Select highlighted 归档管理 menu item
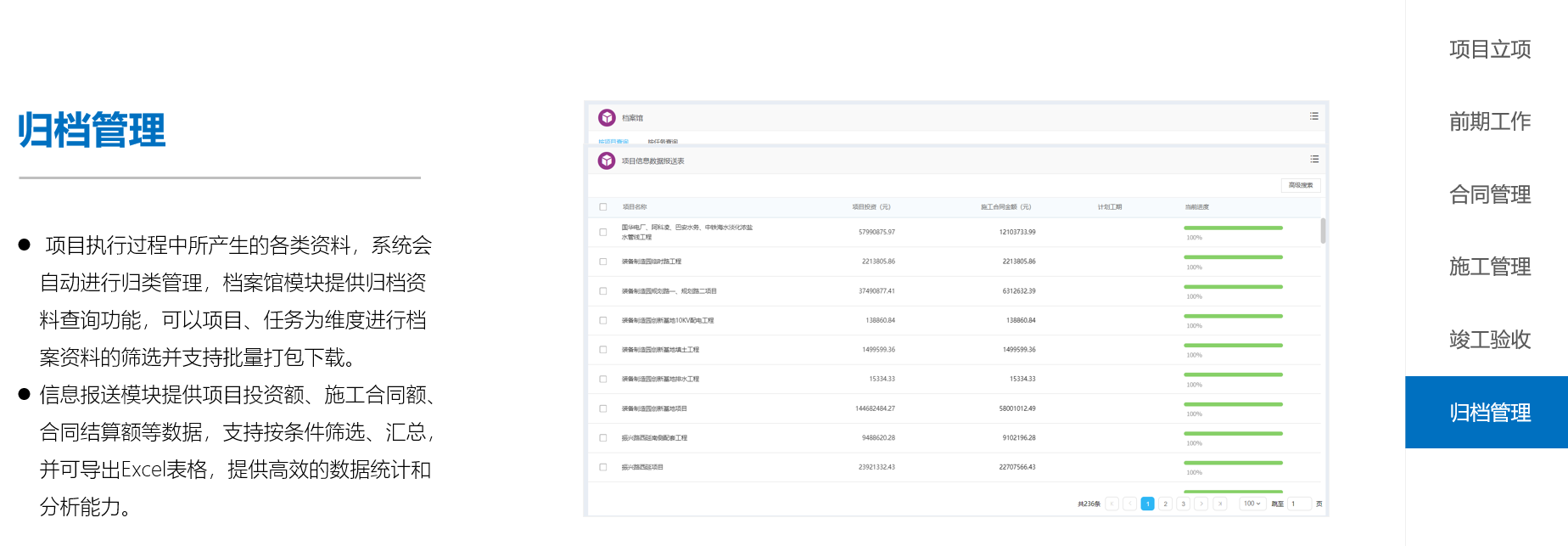 [x=1487, y=412]
